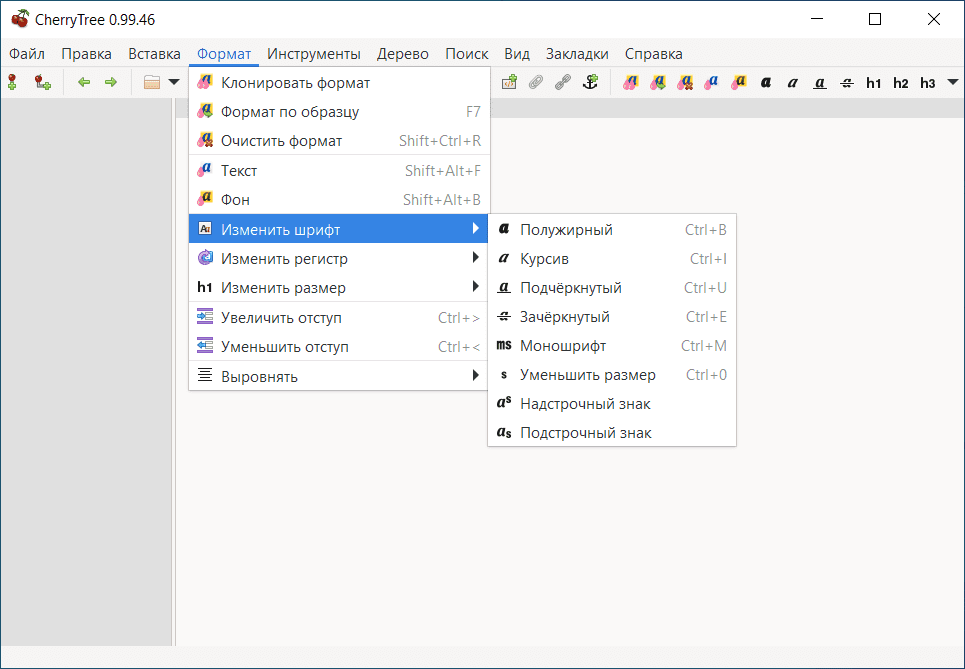Apply Зачёркнутый from the font submenu
Screen dimensions: 965x669
[x=612, y=316]
